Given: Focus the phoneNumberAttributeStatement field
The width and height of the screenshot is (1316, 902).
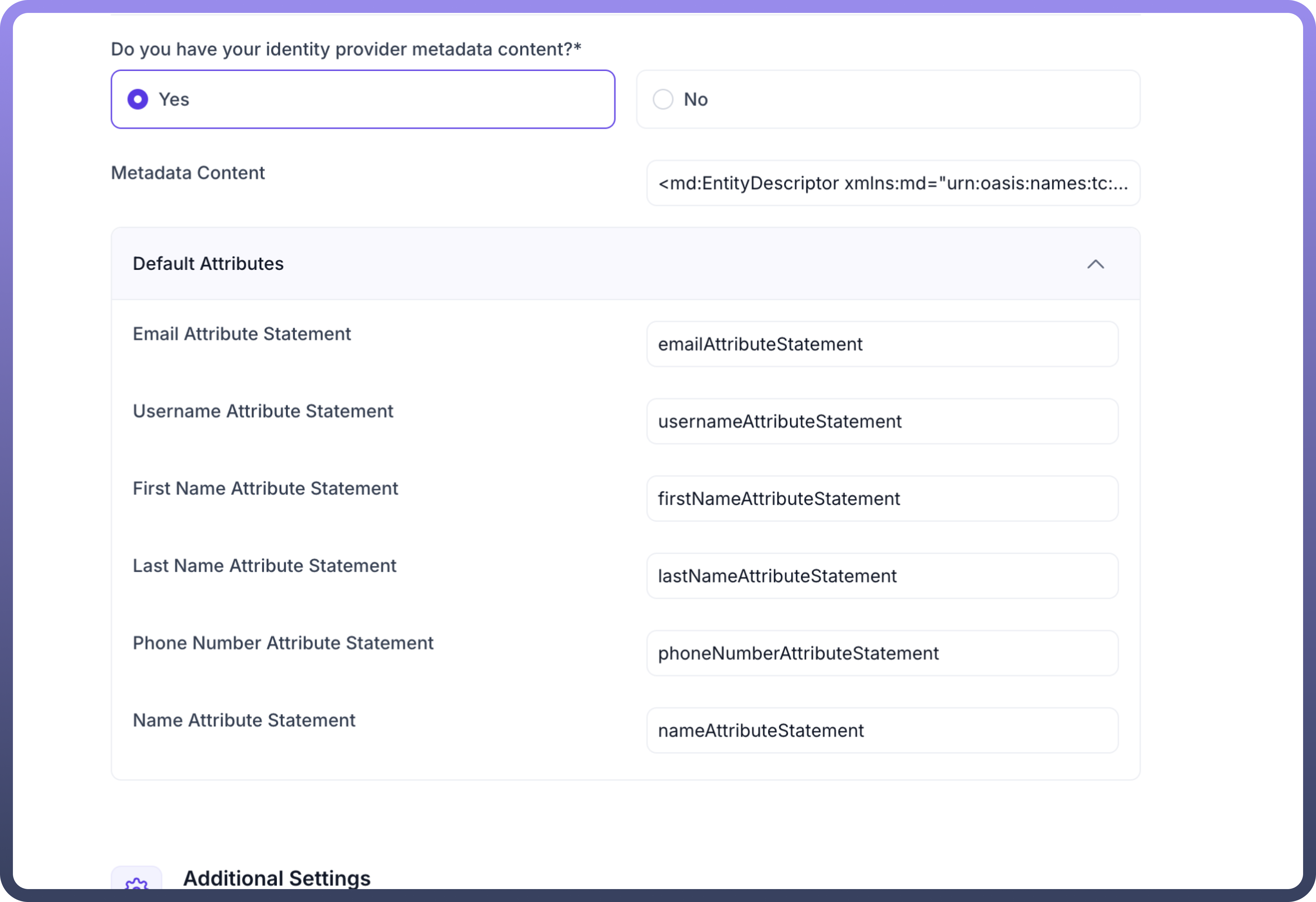Looking at the screenshot, I should (x=882, y=653).
